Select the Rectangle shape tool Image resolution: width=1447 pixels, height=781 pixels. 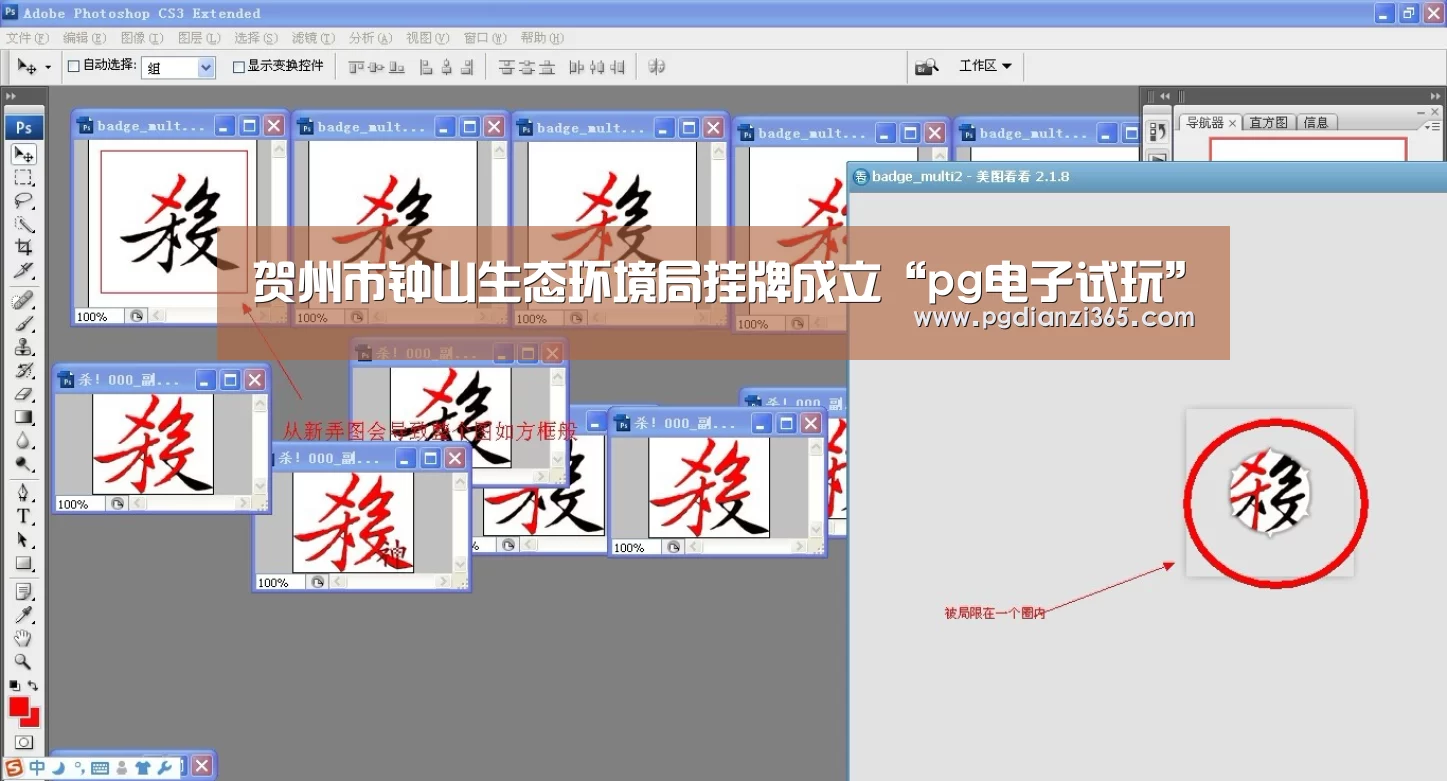click(x=24, y=563)
